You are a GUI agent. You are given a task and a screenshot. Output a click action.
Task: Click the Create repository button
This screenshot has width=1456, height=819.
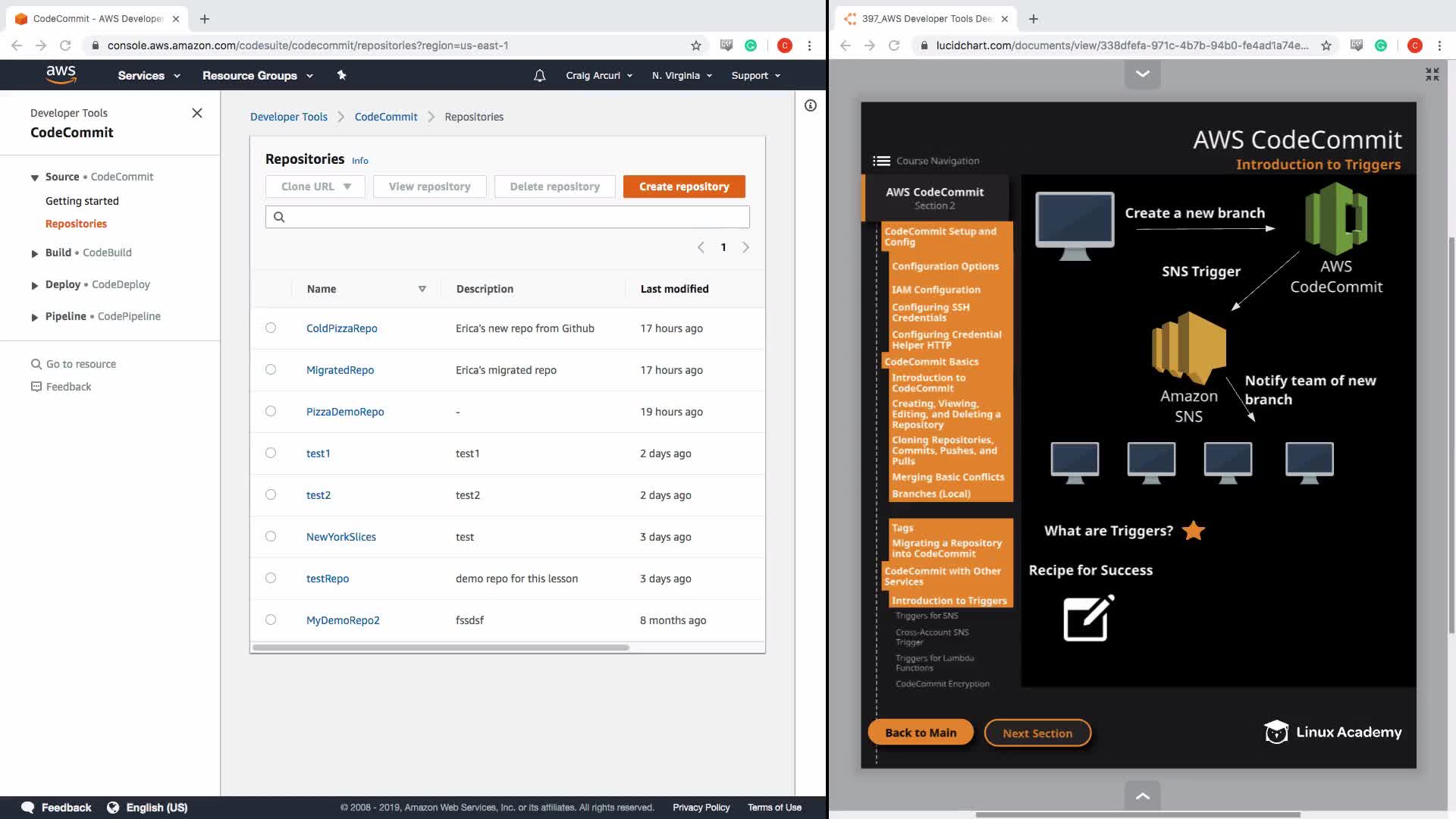point(684,187)
